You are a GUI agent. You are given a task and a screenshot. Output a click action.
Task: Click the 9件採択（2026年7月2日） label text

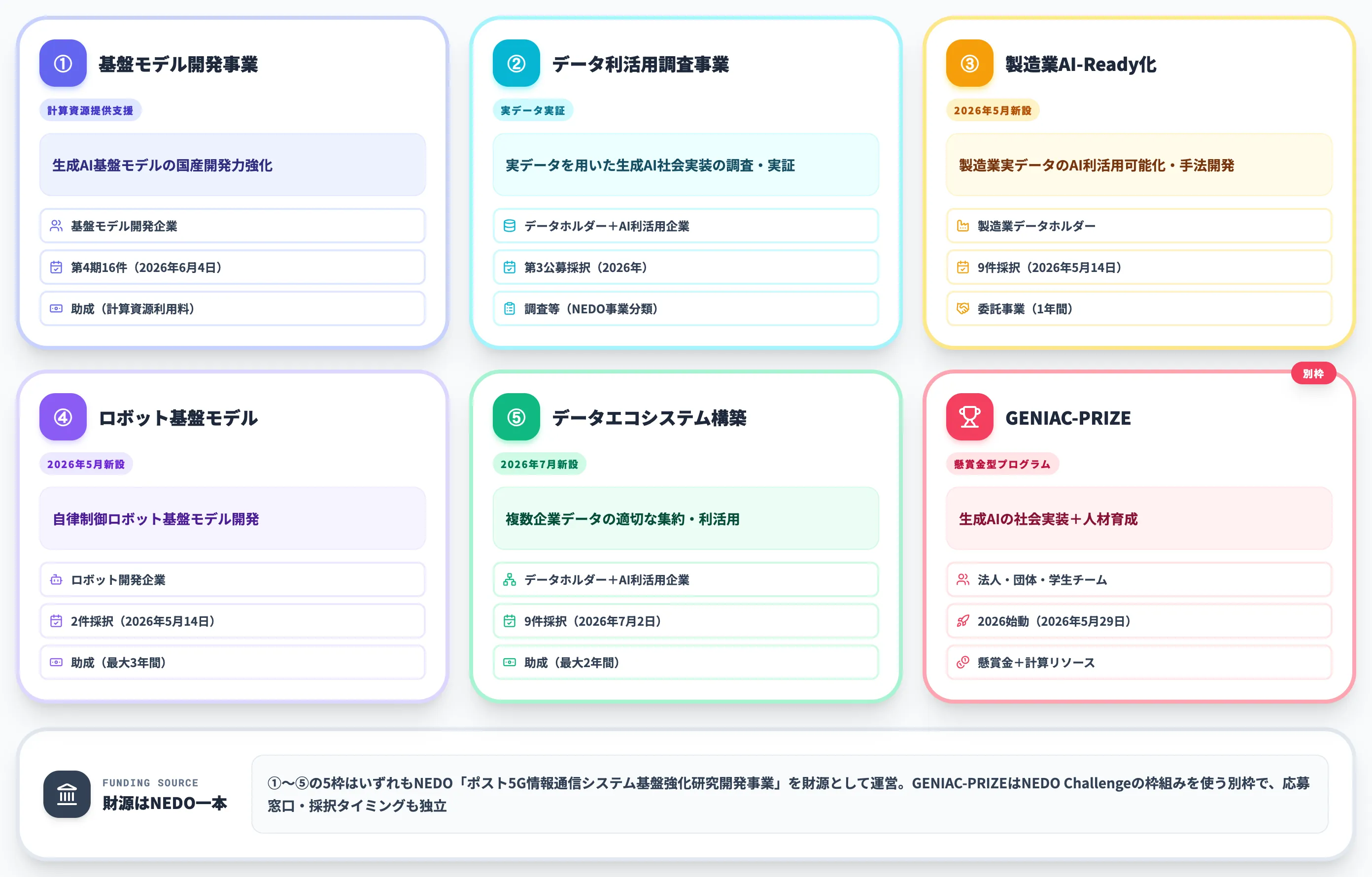pyautogui.click(x=593, y=621)
